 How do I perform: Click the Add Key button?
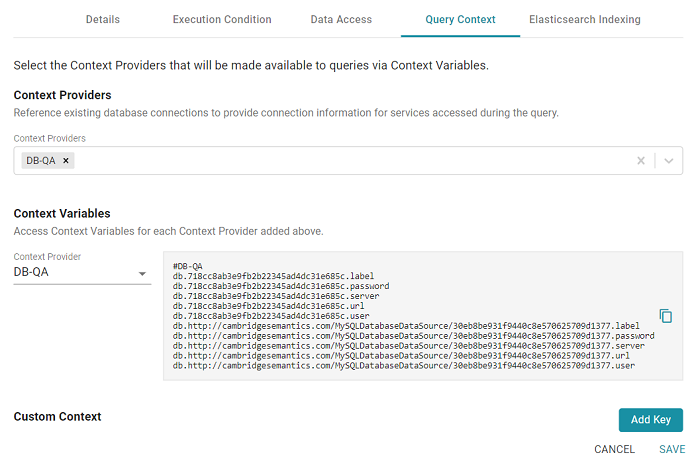[x=650, y=420]
